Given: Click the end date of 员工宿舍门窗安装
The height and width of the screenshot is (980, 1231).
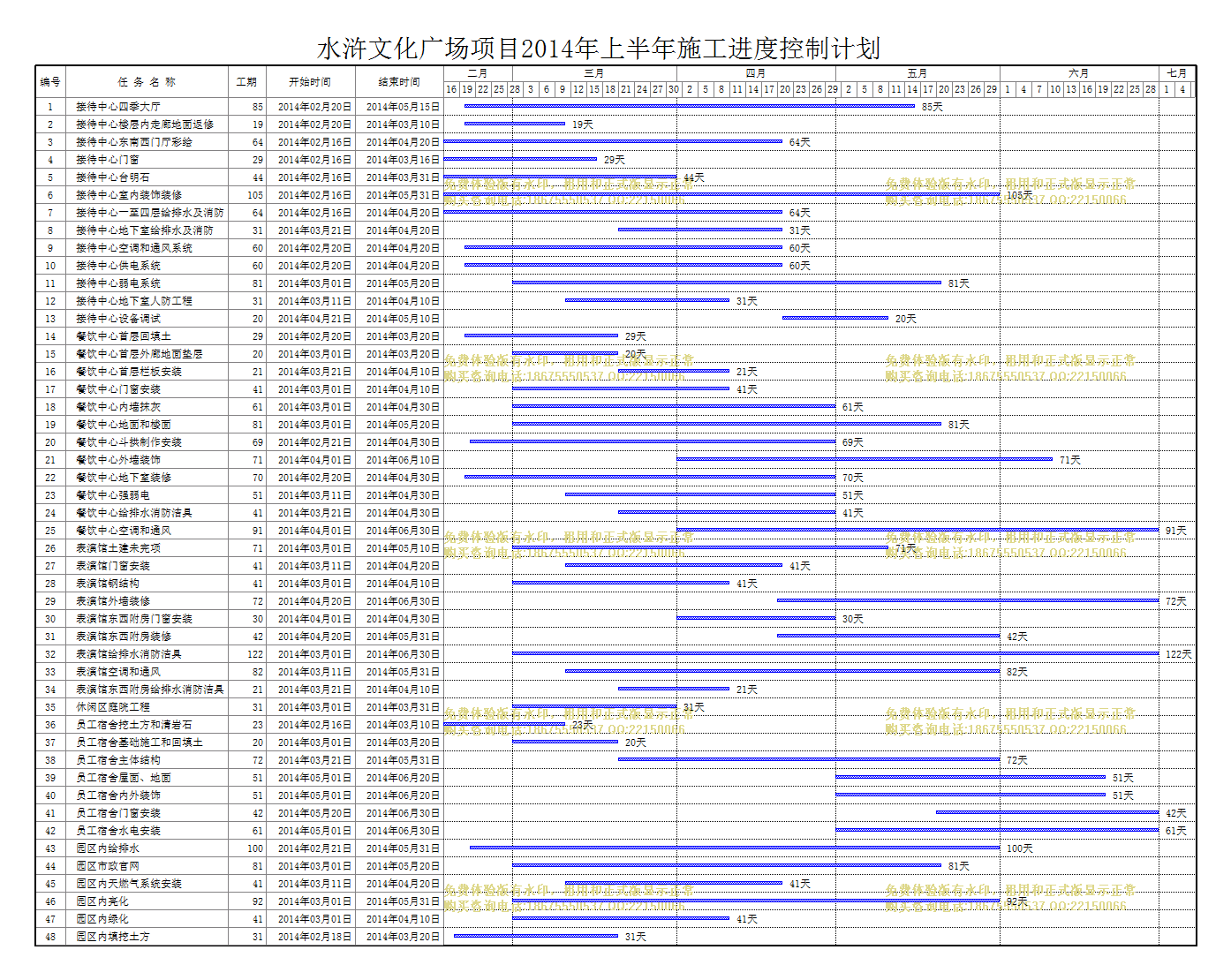Looking at the screenshot, I should (x=403, y=813).
